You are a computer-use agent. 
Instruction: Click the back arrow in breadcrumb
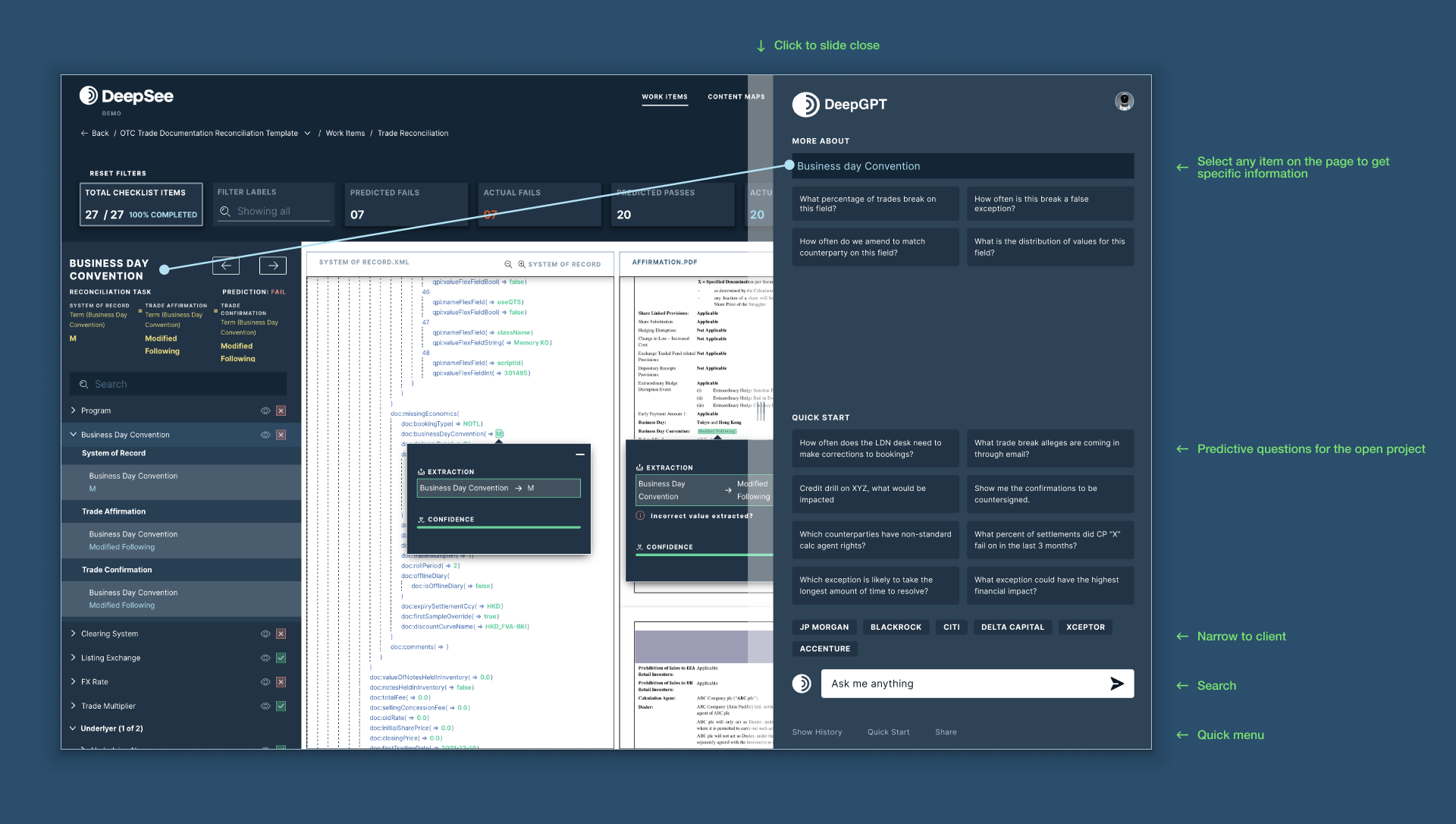pos(84,134)
